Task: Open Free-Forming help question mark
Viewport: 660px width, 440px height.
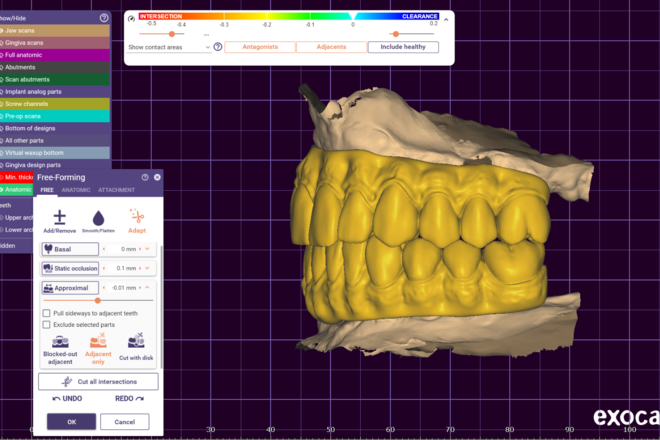Action: pos(145,177)
